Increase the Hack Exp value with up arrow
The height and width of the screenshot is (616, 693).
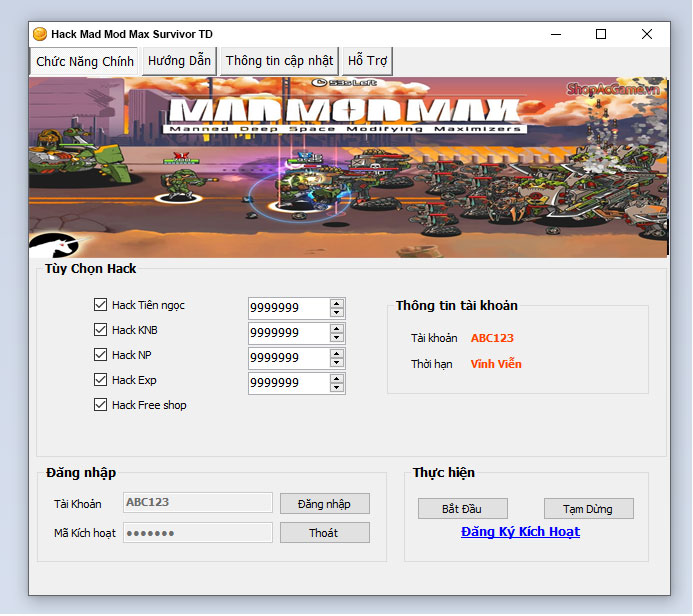(337, 379)
